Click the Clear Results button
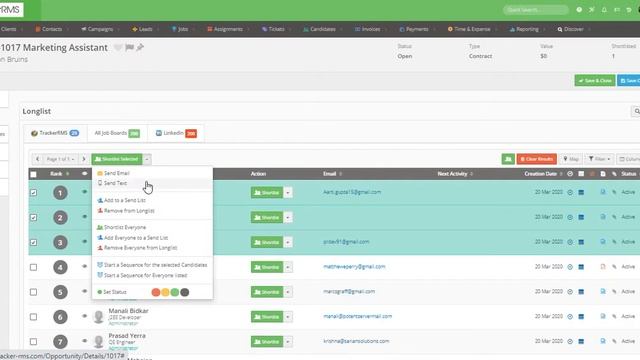This screenshot has width=640, height=360. point(536,159)
